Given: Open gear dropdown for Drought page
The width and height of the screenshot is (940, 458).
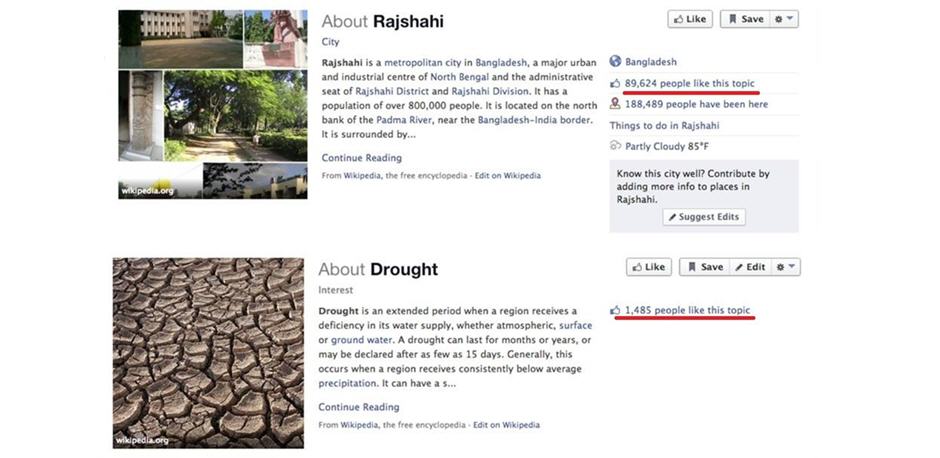Looking at the screenshot, I should point(788,267).
